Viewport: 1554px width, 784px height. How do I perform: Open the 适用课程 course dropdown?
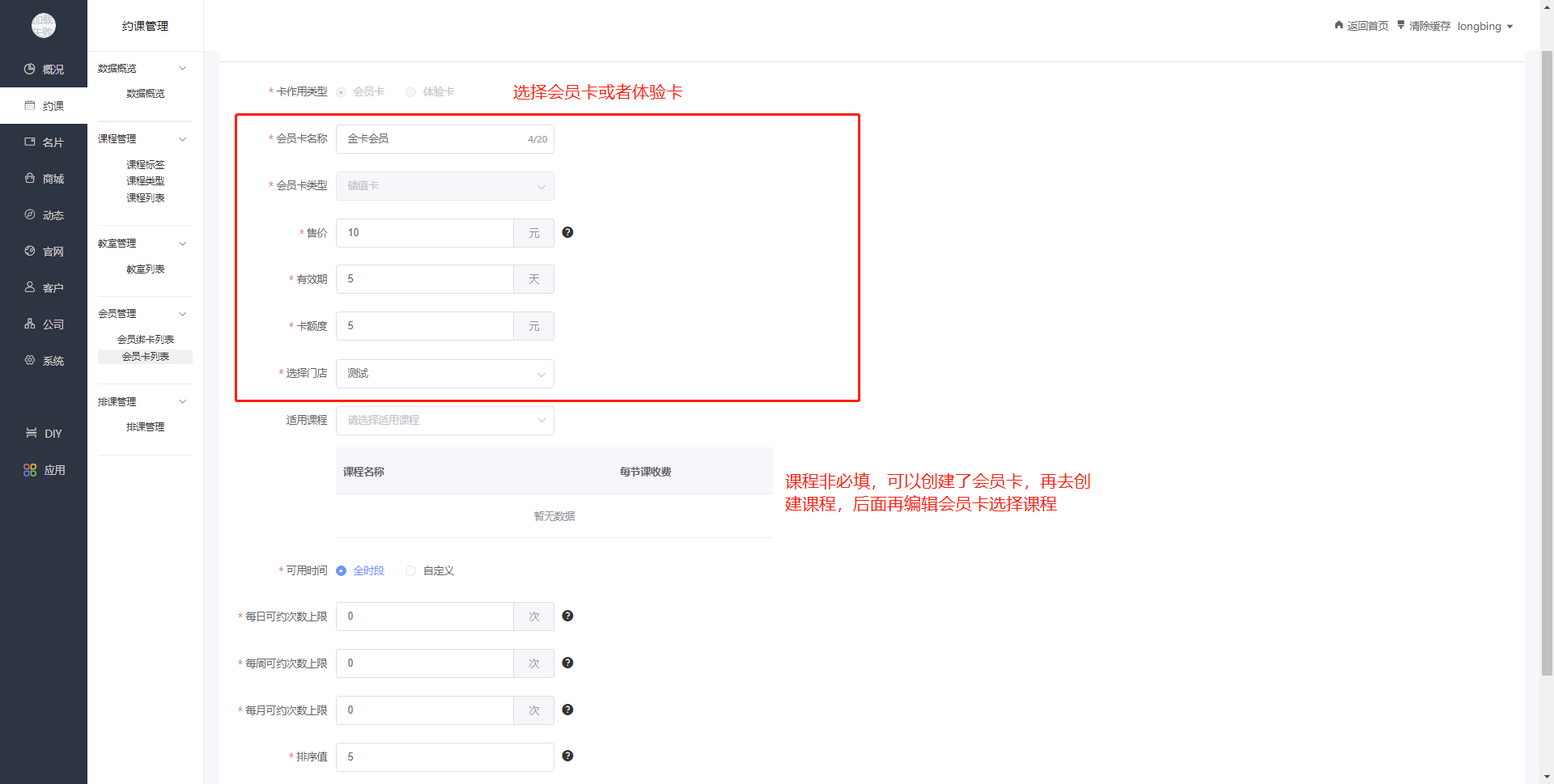pyautogui.click(x=445, y=421)
